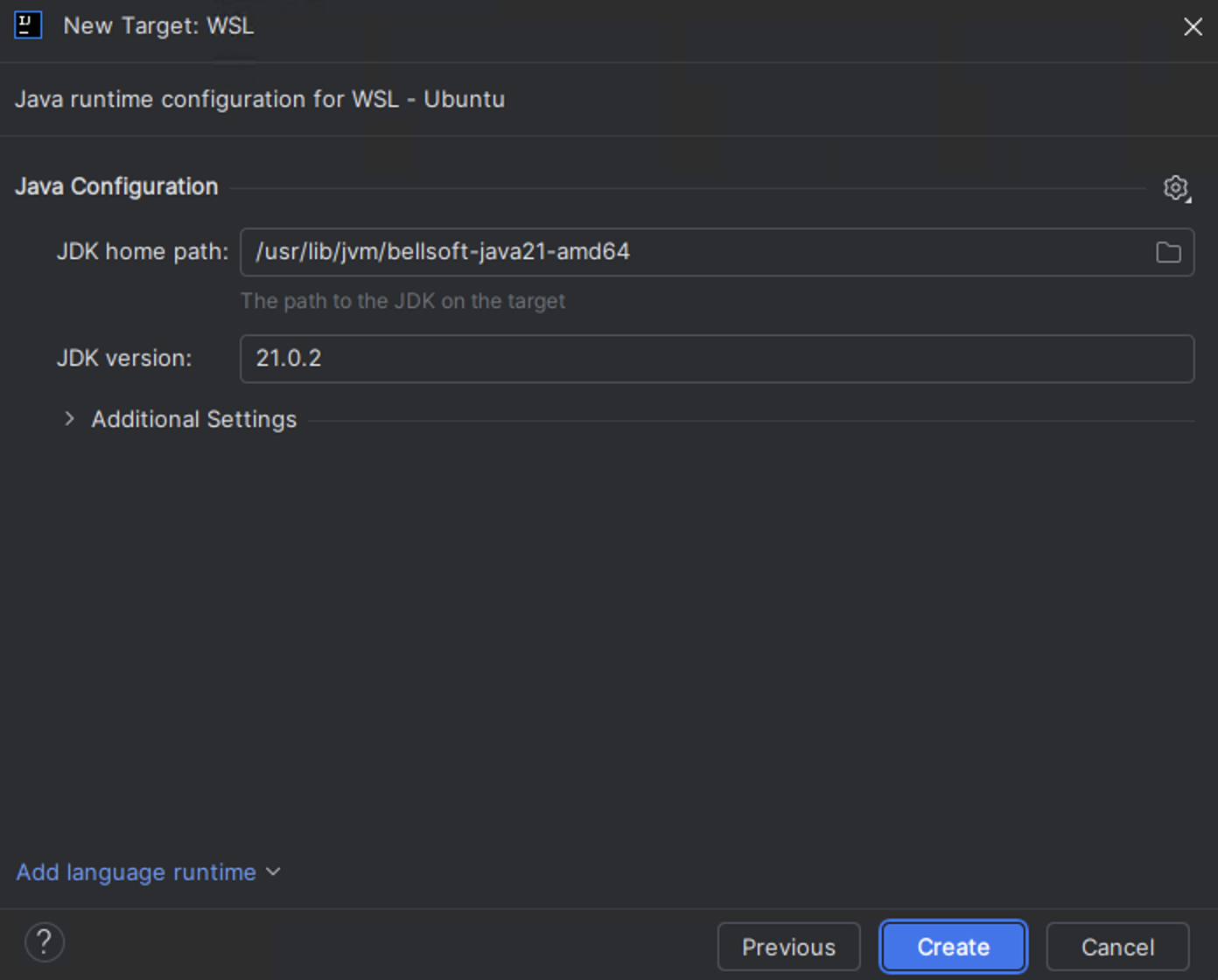Go back using the Previous button
1218x980 pixels.
coord(787,946)
